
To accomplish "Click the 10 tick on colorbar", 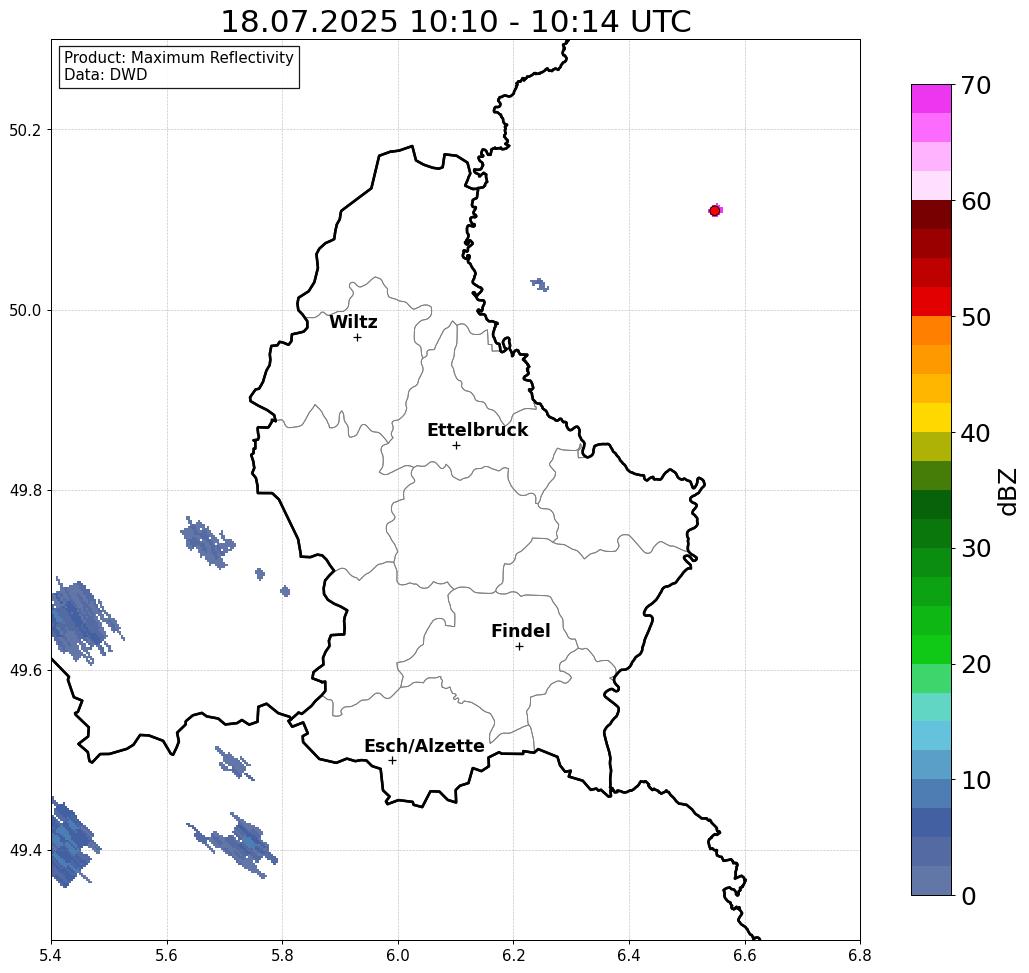I will [976, 780].
